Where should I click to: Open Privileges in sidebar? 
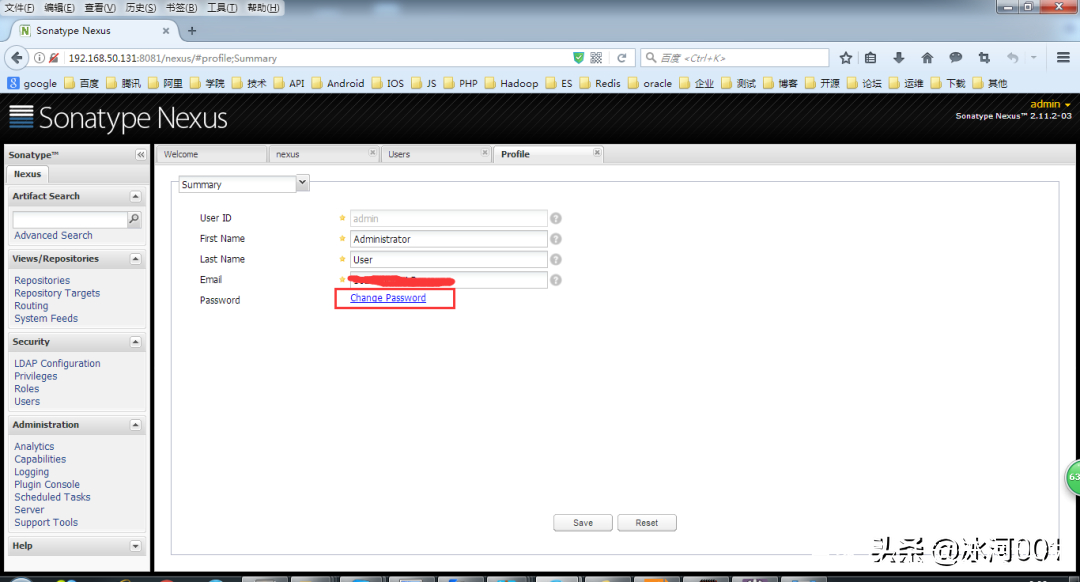(36, 376)
